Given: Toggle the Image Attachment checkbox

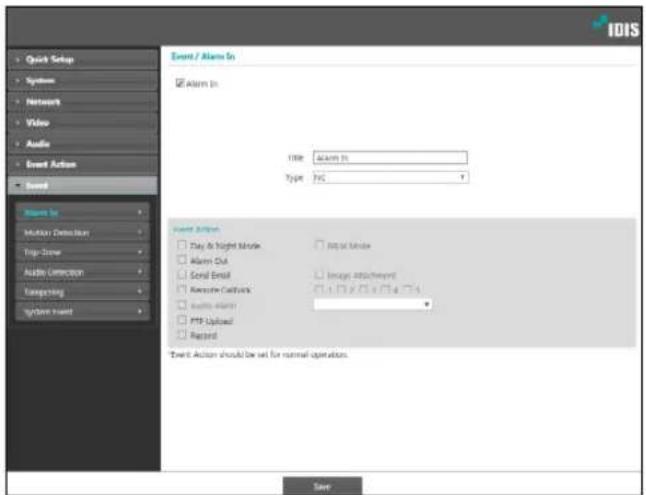Looking at the screenshot, I should tap(319, 275).
